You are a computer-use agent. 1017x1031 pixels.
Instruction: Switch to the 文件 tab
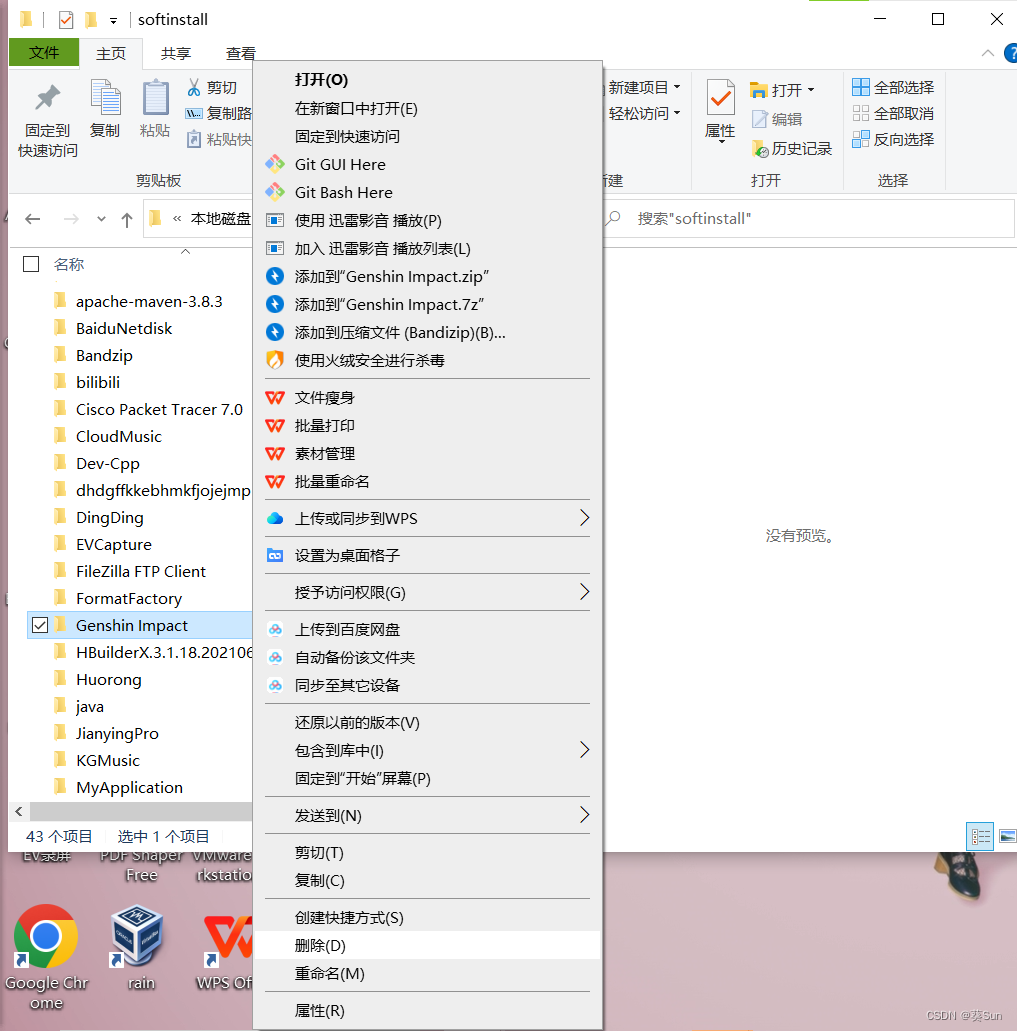(44, 53)
